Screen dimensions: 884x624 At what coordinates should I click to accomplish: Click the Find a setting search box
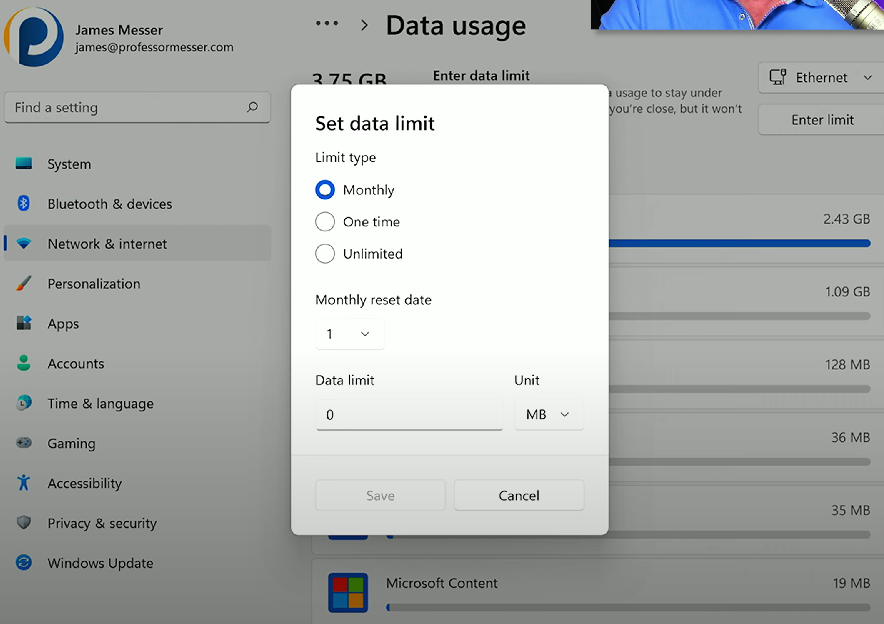click(x=136, y=108)
